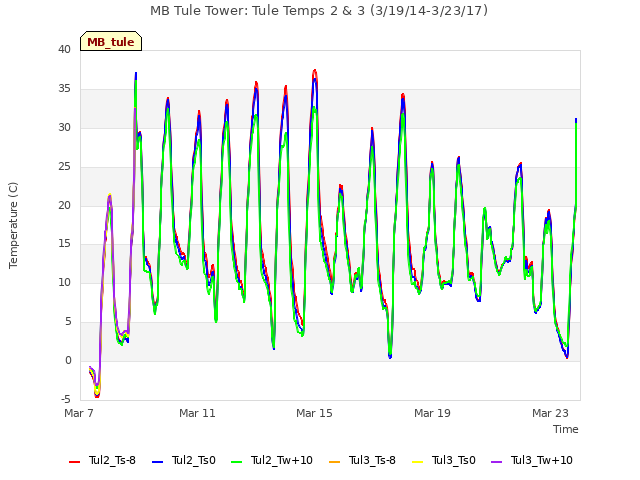Click the MB_tule label box
This screenshot has height=480, width=640.
coord(111,41)
